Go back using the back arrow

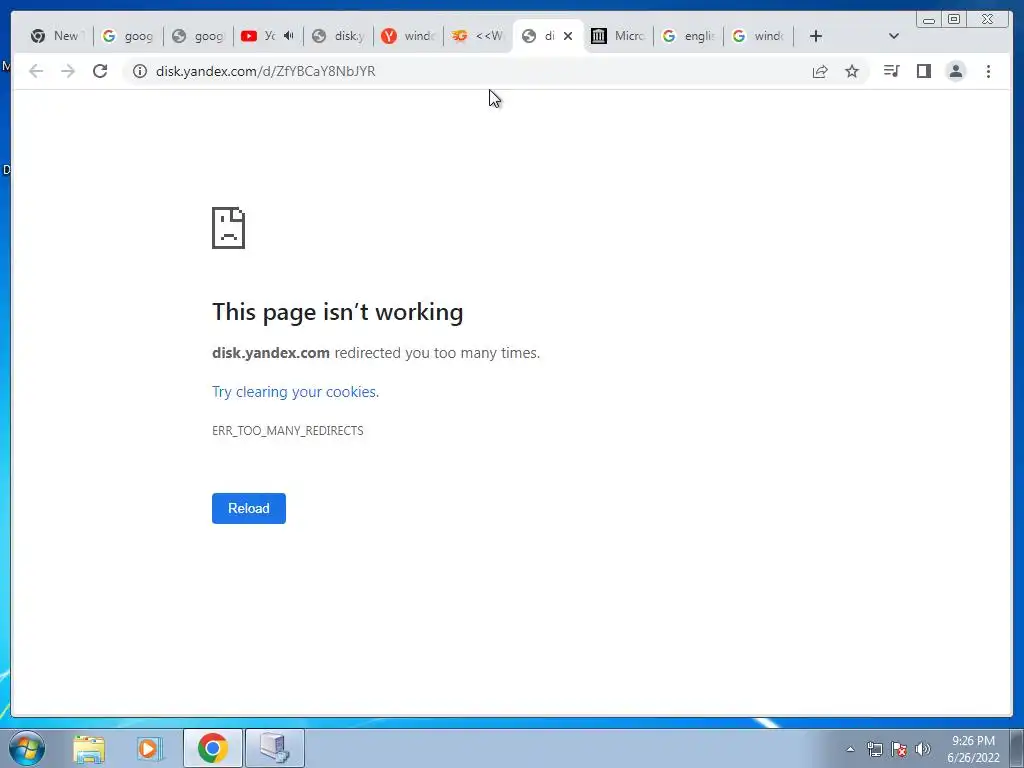pyautogui.click(x=36, y=71)
